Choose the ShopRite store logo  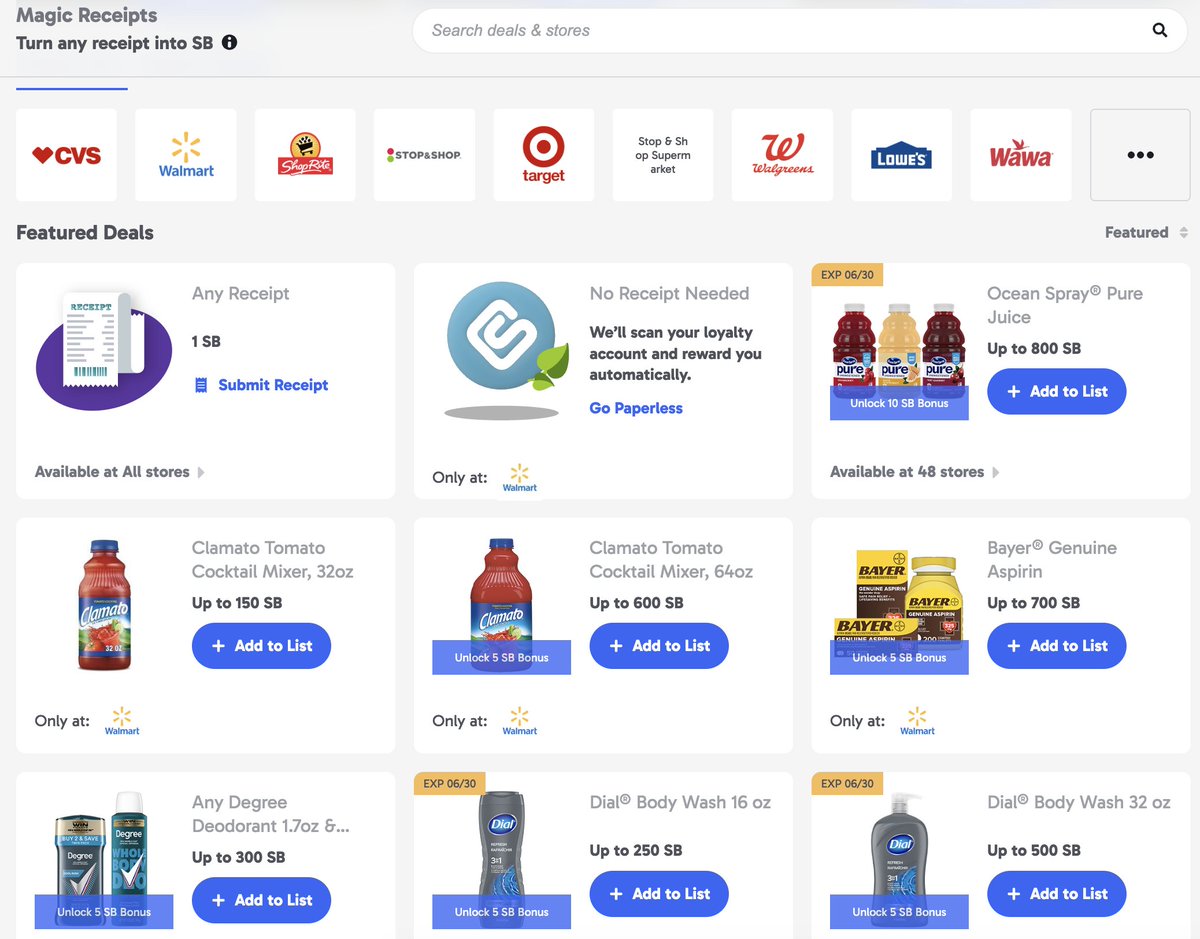point(305,155)
